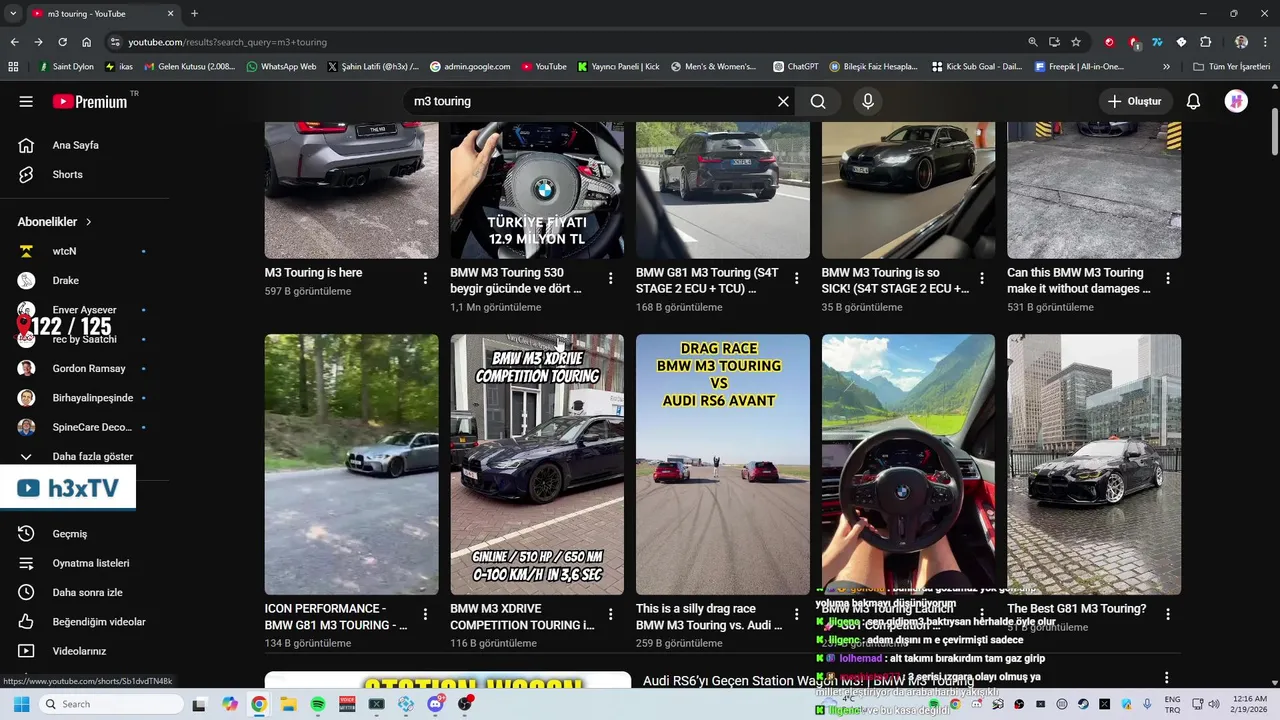Image resolution: width=1280 pixels, height=720 pixels.
Task: Open the YouTube hamburger guide menu
Action: 26,101
